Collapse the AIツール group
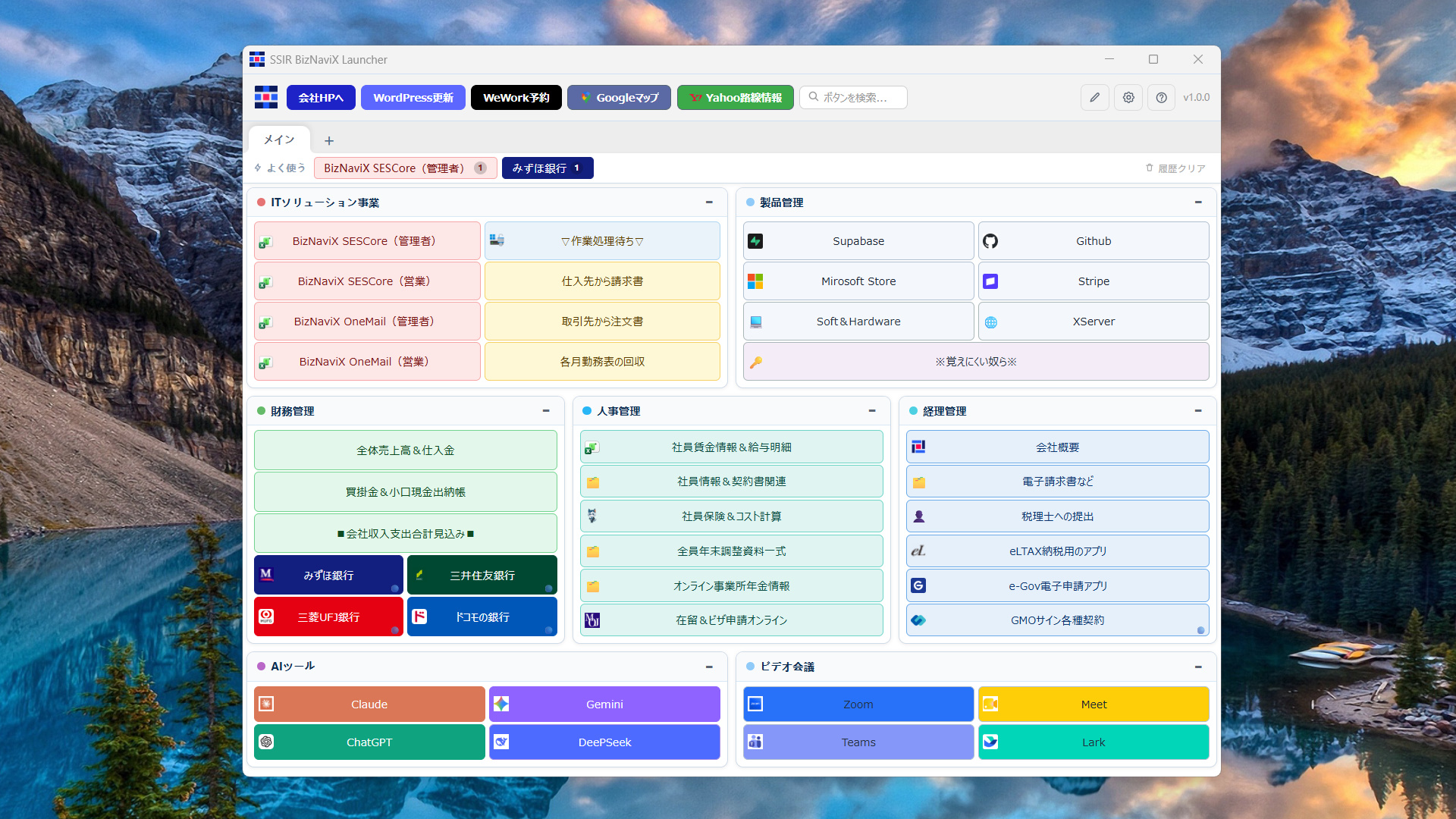The height and width of the screenshot is (819, 1456). (709, 667)
